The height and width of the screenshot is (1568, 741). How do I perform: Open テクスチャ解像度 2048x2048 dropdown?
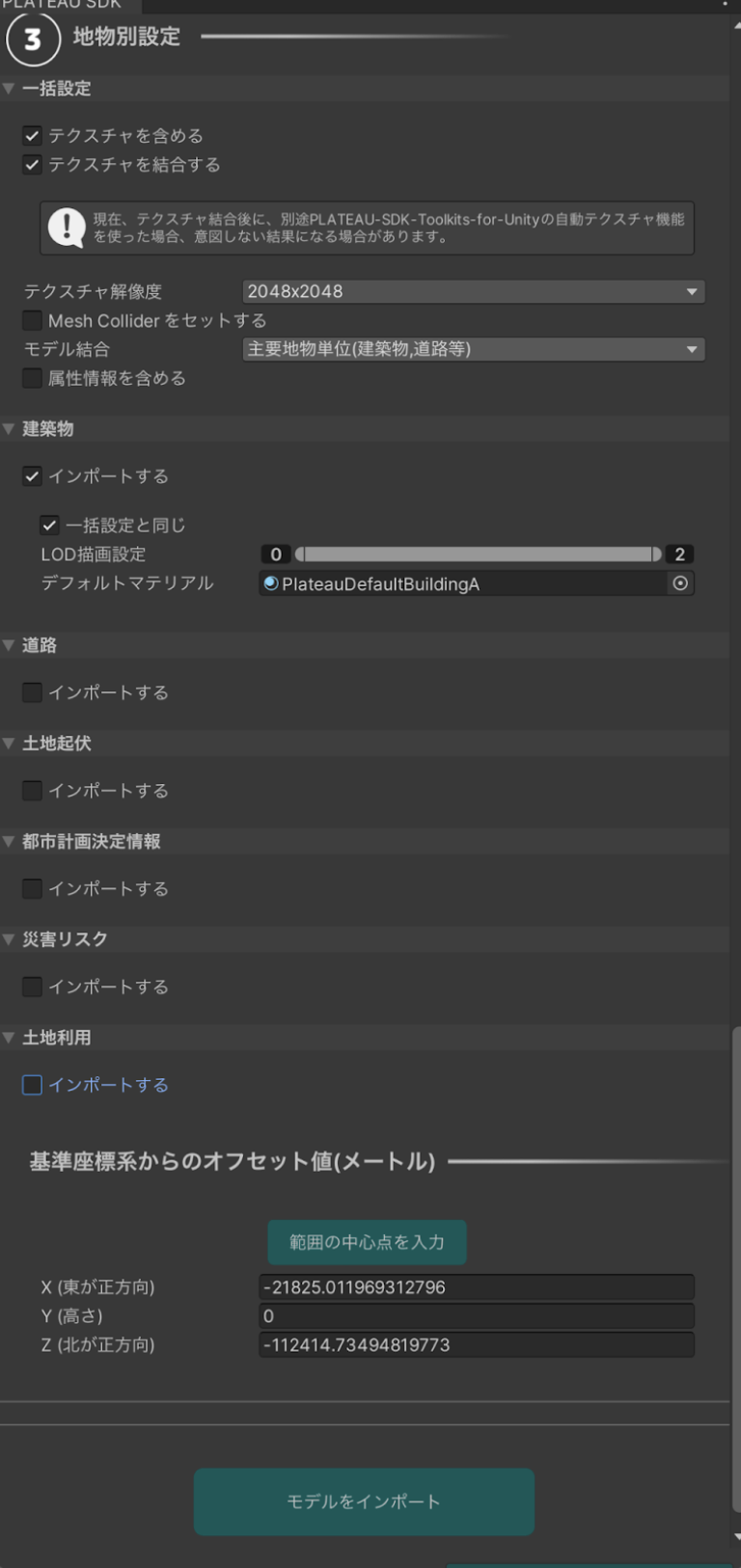[x=474, y=291]
